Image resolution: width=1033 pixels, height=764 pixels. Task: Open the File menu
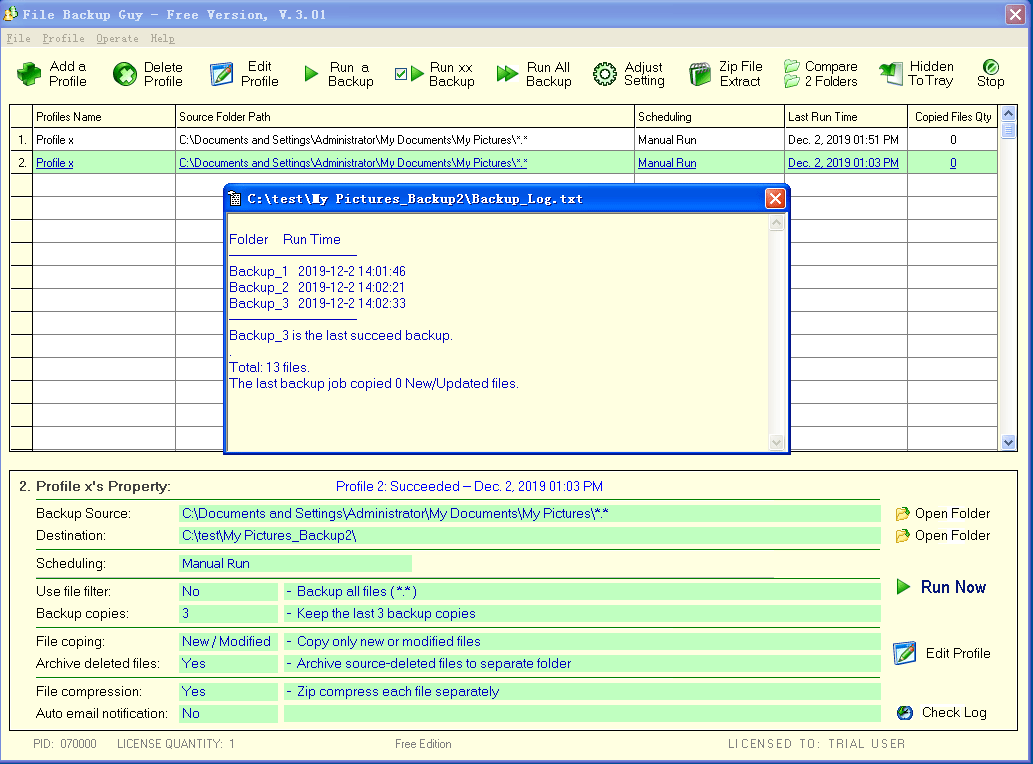[18, 38]
